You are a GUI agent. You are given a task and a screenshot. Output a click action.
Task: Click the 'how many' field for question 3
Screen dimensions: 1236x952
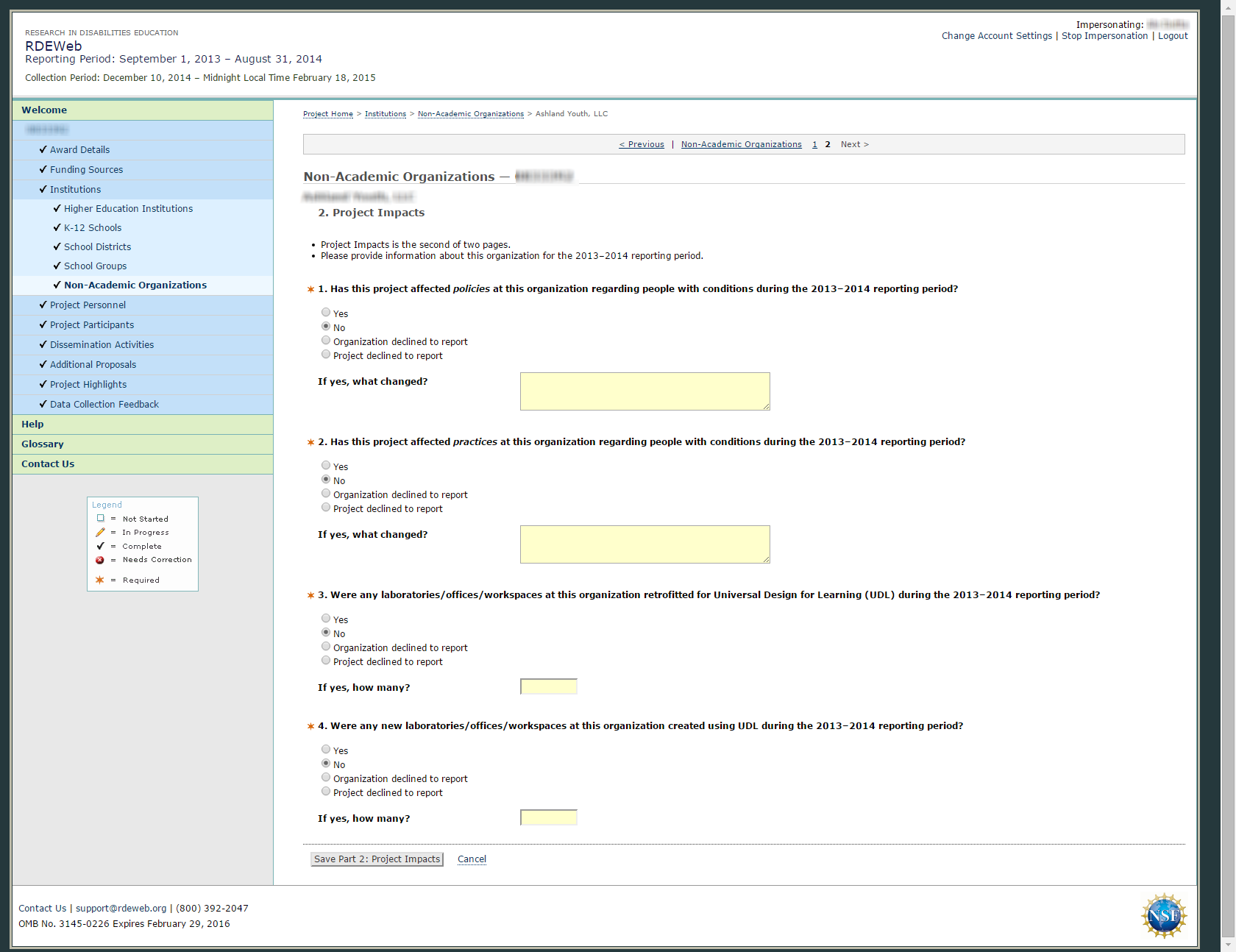tap(549, 687)
